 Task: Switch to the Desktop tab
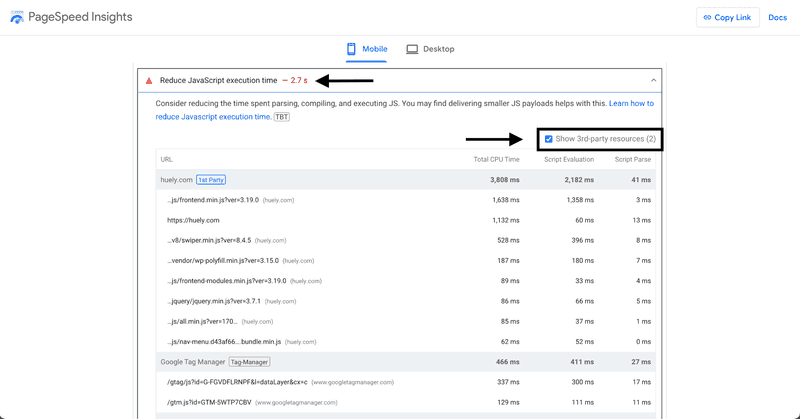tap(430, 49)
